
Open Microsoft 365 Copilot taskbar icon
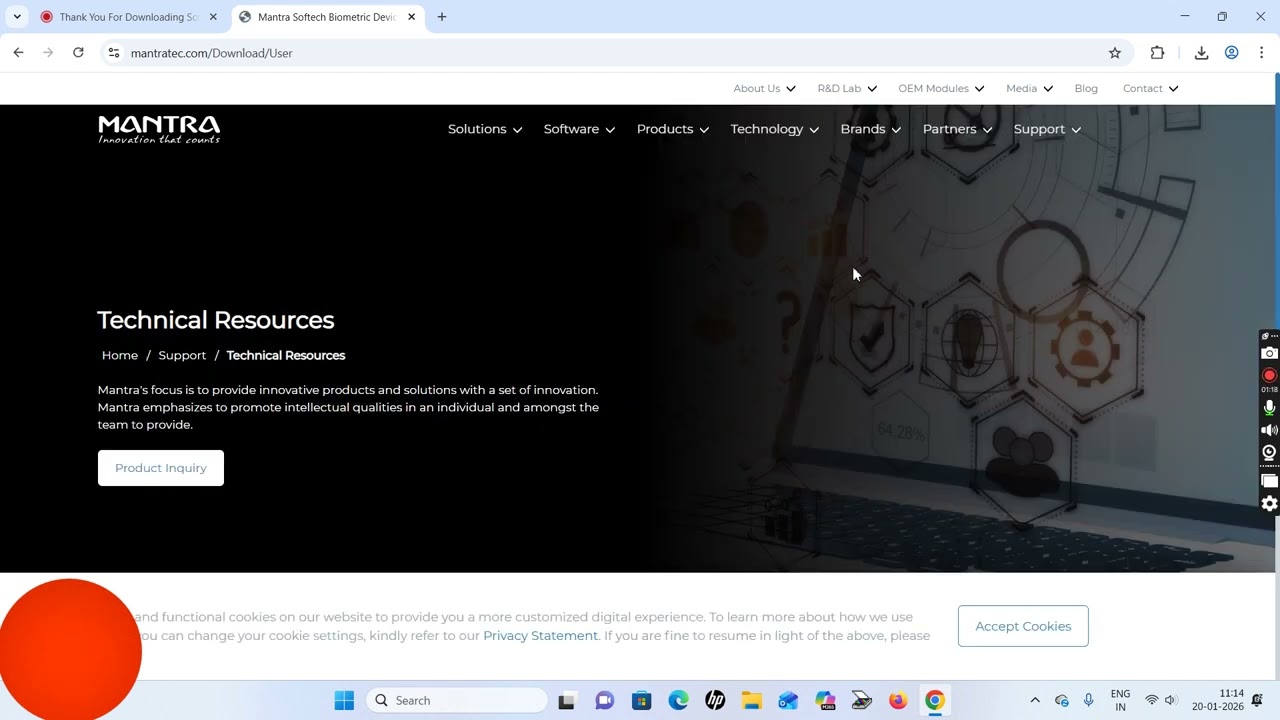pyautogui.click(x=825, y=700)
